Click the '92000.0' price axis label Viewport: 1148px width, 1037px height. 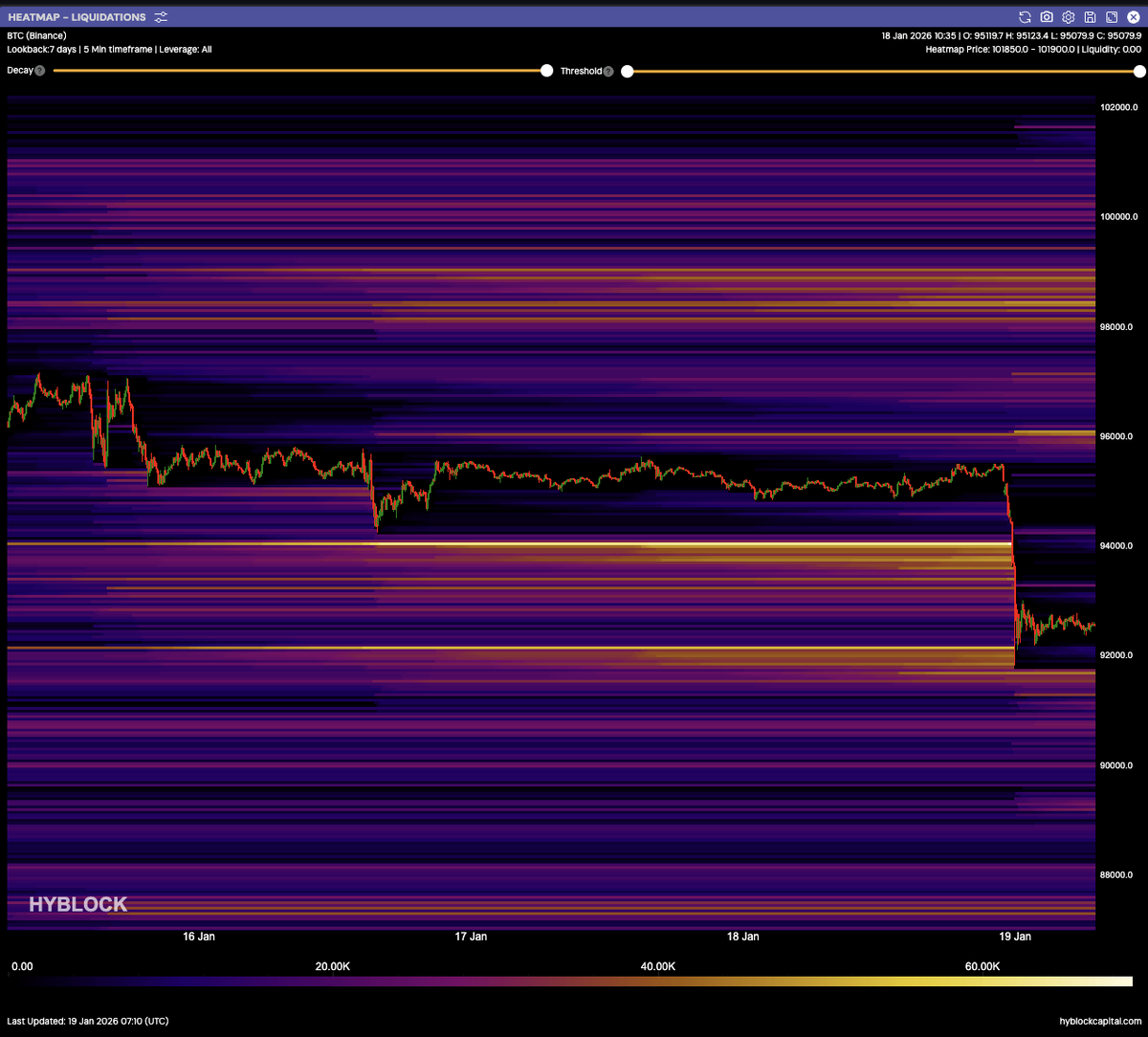pos(1116,656)
